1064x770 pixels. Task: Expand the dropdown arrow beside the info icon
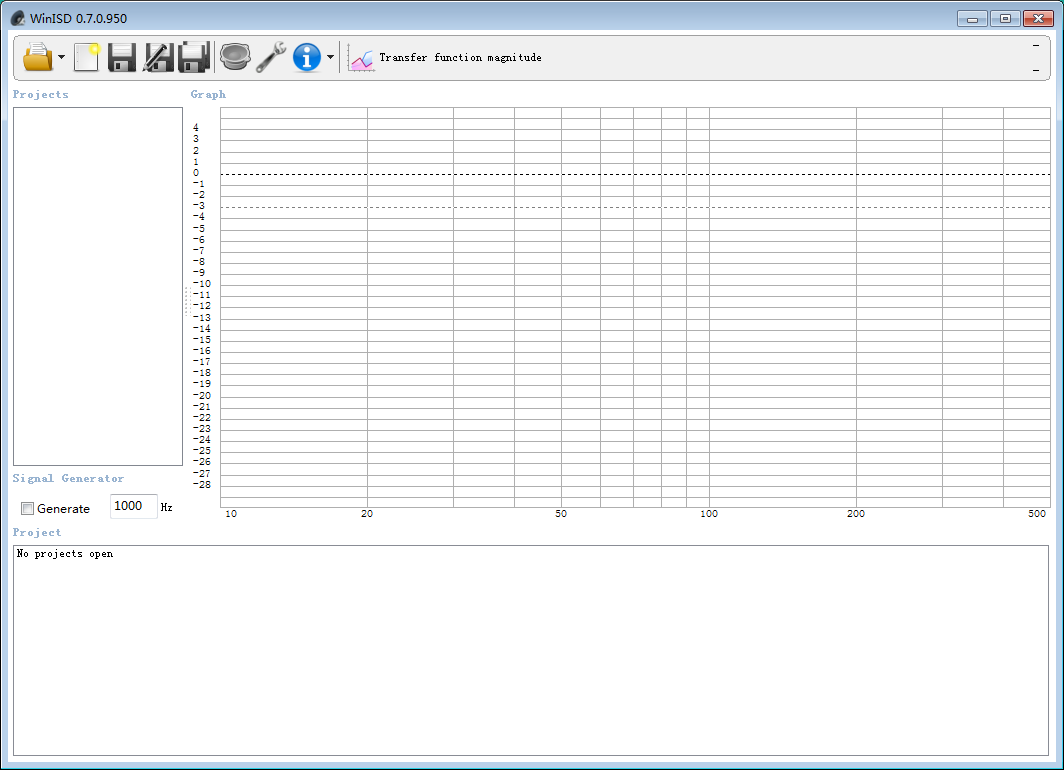(330, 57)
